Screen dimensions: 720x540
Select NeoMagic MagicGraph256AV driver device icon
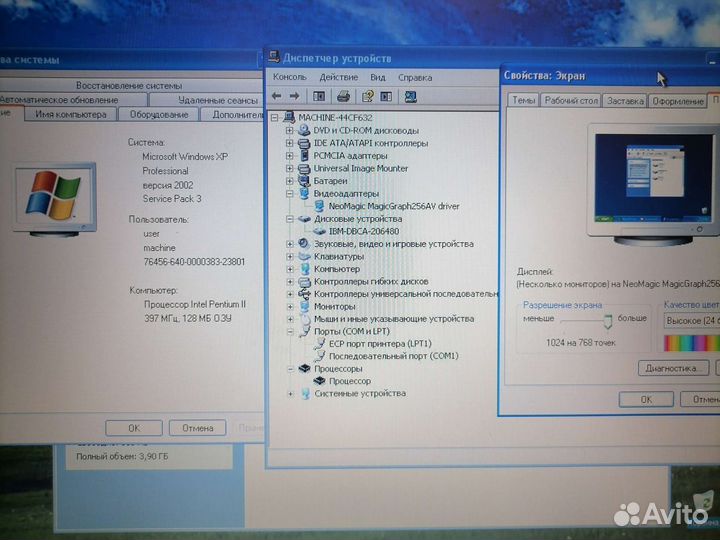coord(320,206)
